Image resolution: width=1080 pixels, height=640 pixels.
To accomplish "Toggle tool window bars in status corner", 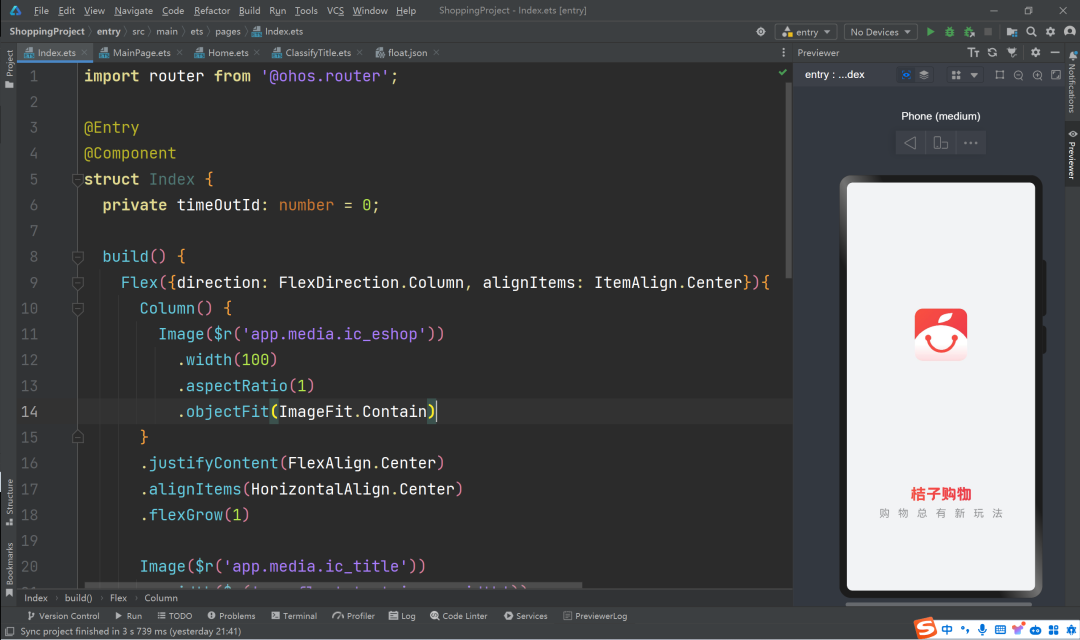I will point(9,631).
